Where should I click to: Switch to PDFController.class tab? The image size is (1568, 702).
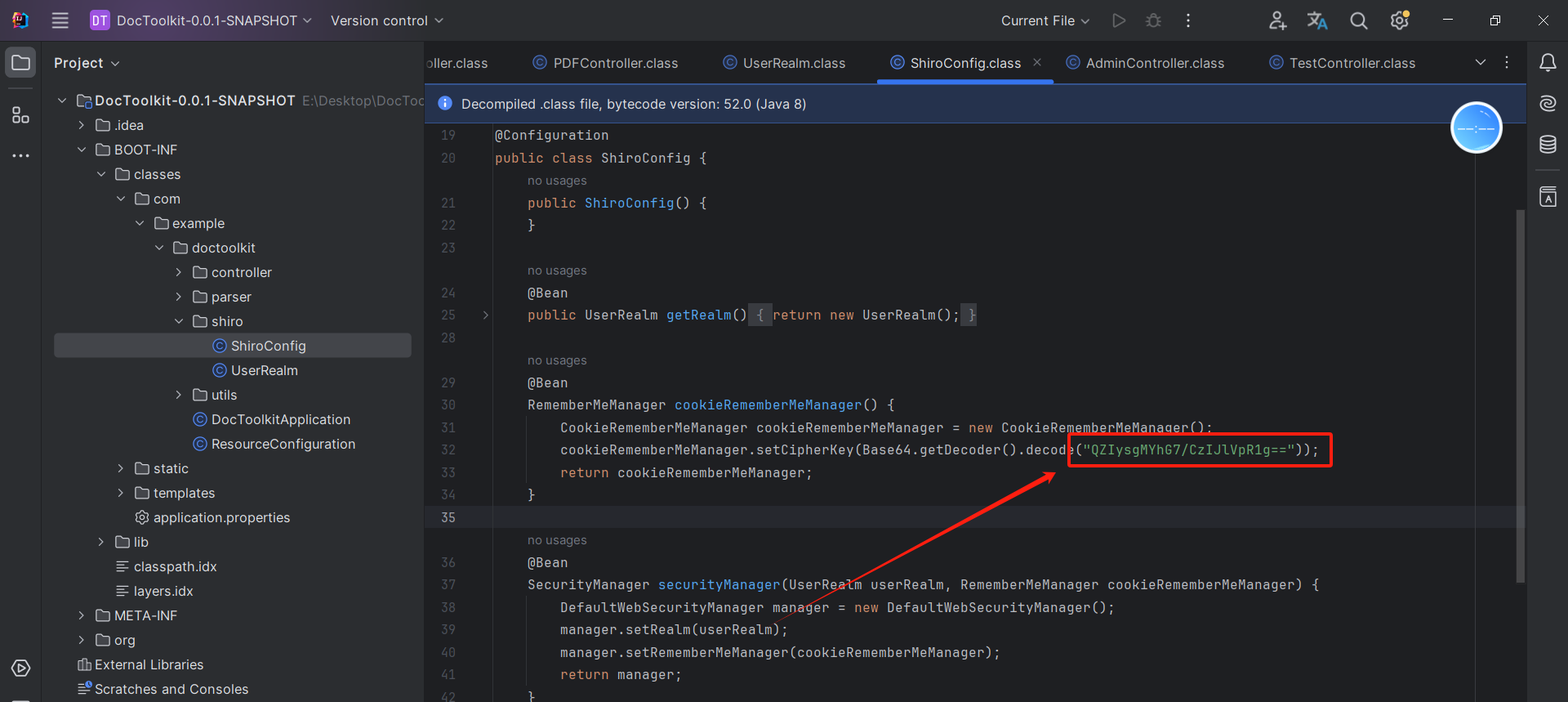(606, 63)
